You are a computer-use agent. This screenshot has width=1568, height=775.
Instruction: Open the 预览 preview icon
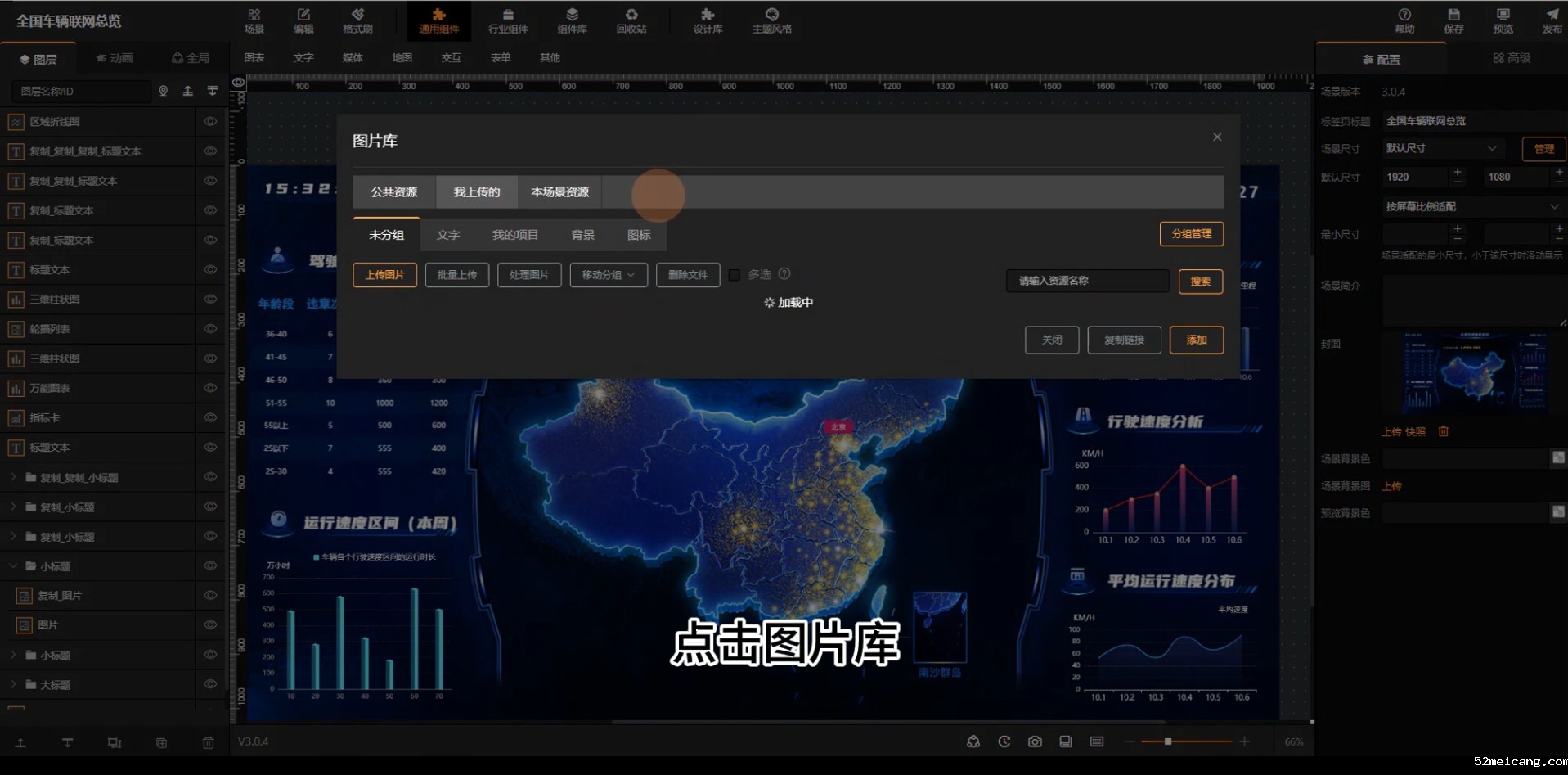(1503, 20)
